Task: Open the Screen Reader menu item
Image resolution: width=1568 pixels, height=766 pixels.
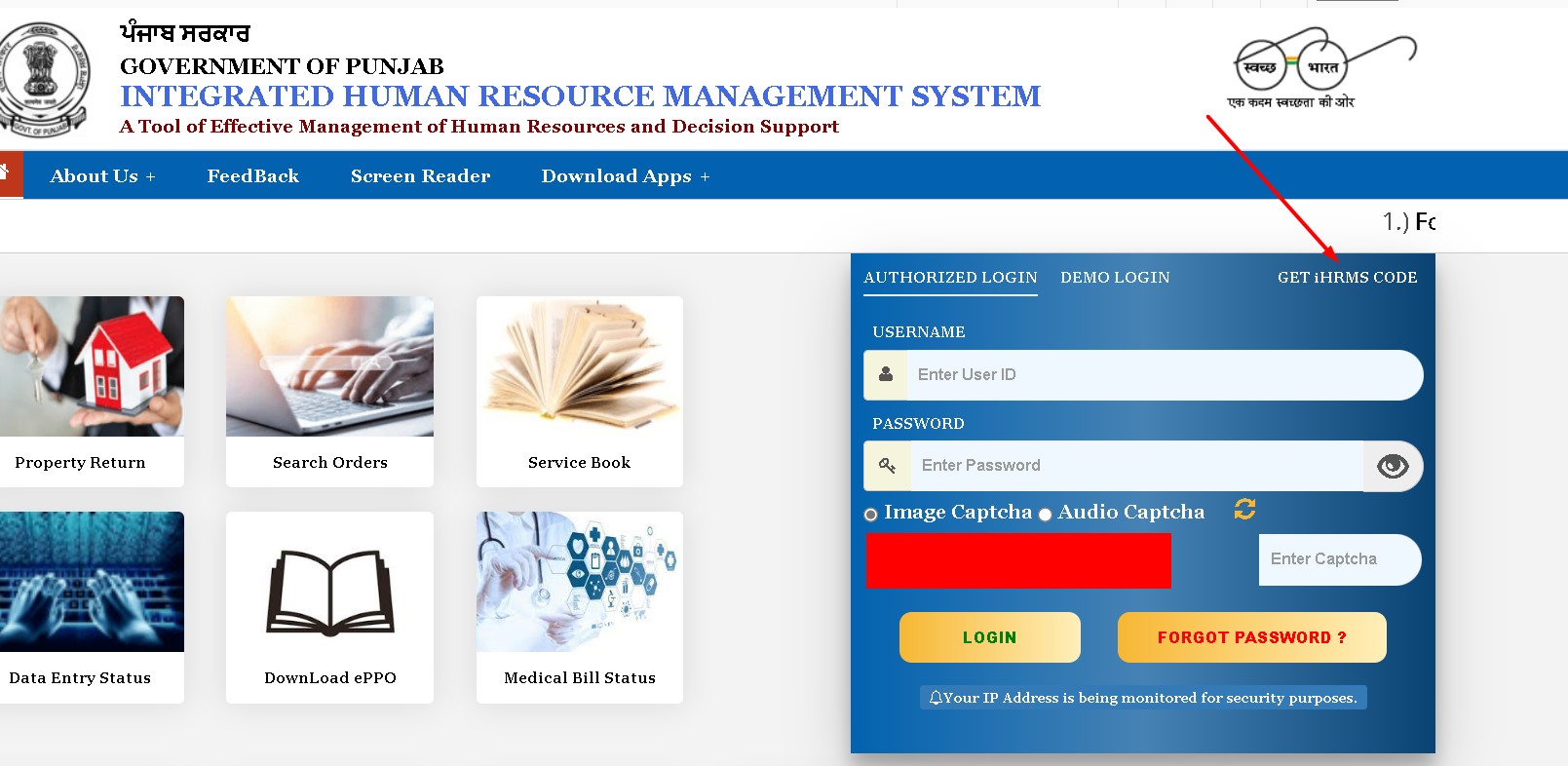Action: [420, 176]
